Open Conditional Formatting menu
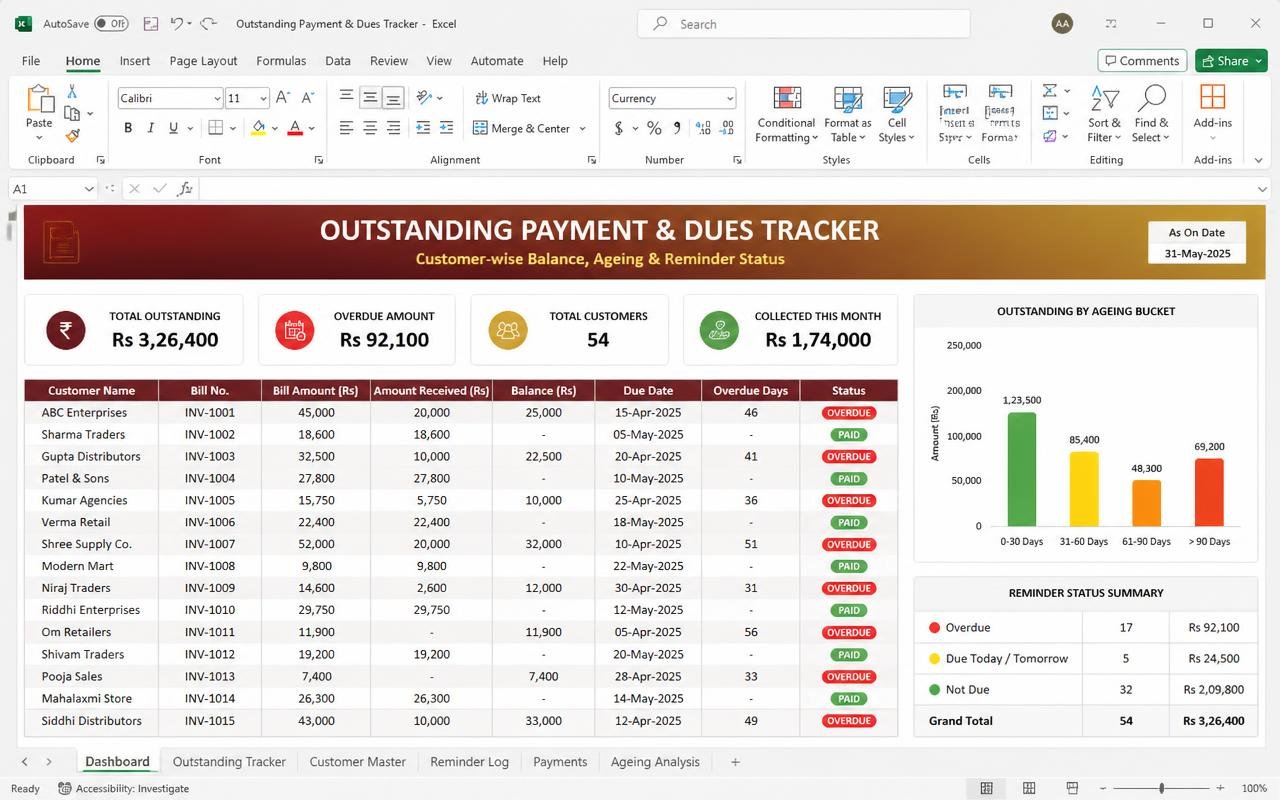The height and width of the screenshot is (800, 1280). pos(786,114)
